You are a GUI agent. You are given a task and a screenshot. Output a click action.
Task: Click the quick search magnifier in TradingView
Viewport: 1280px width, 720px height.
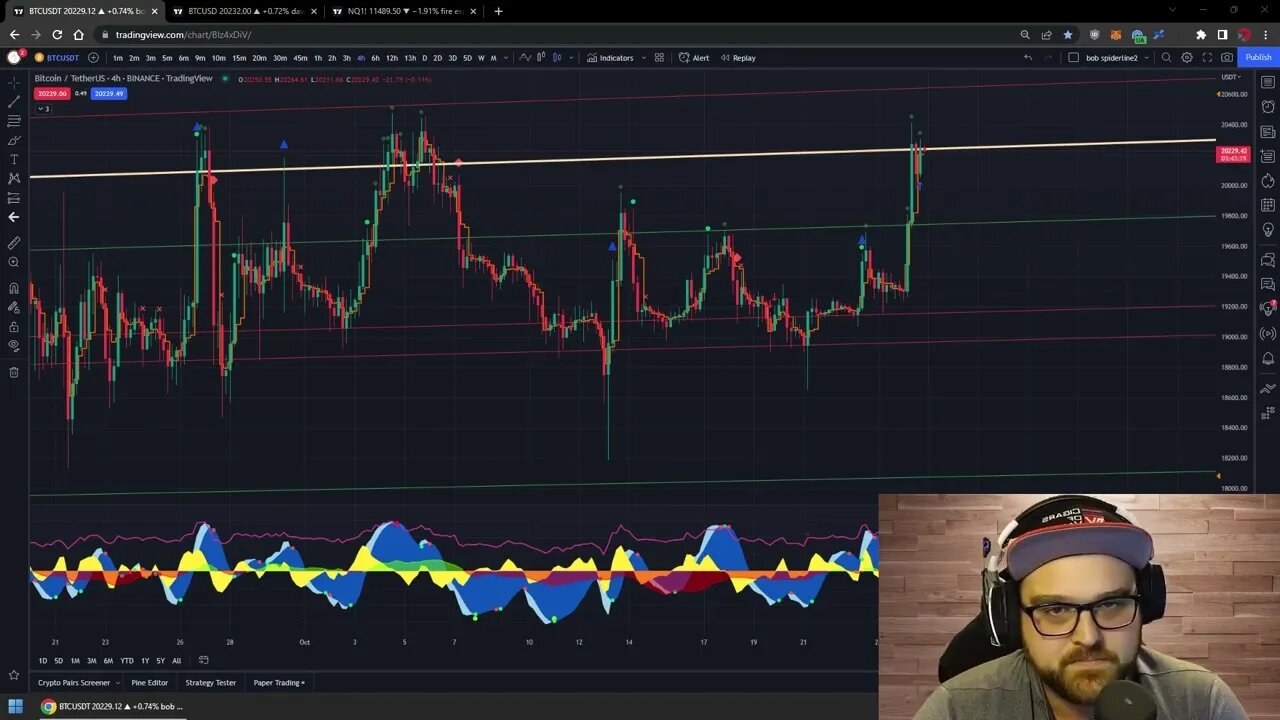pos(1166,58)
